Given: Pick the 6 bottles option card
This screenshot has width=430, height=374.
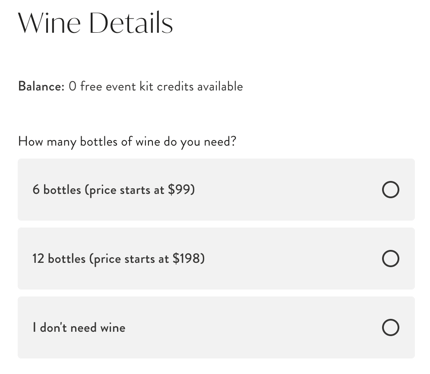Looking at the screenshot, I should click(216, 189).
